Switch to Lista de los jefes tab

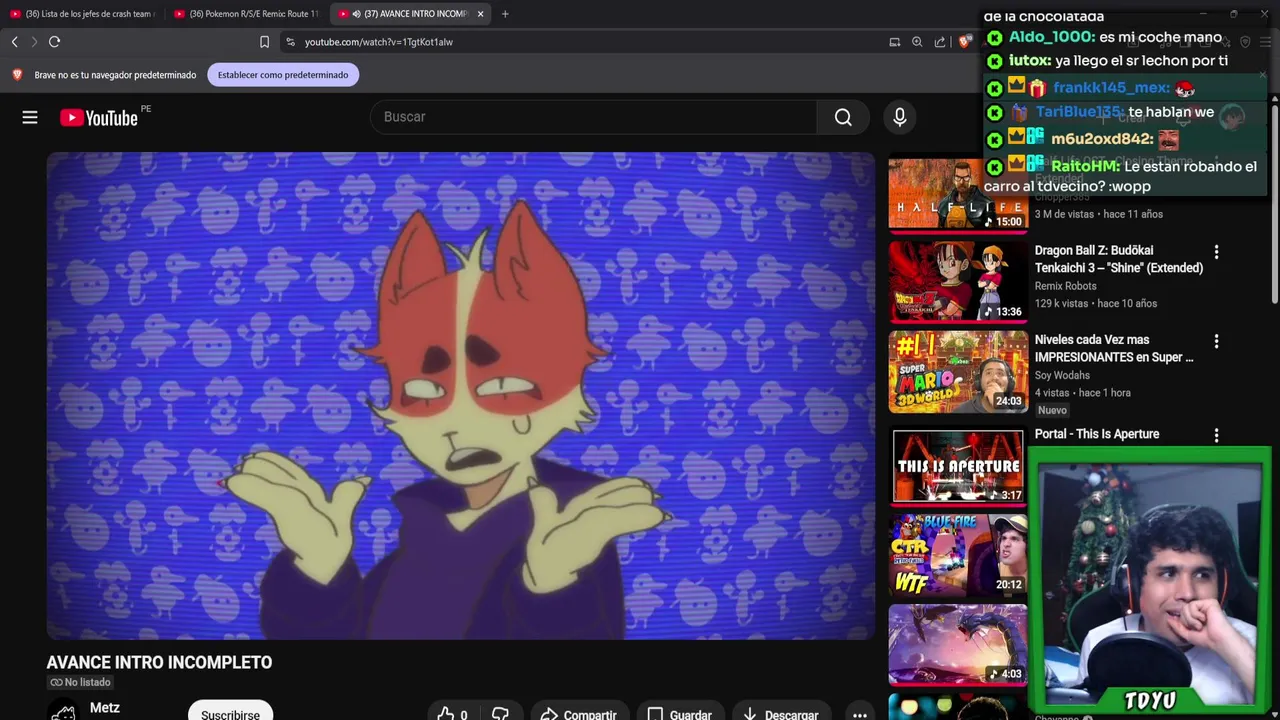click(x=82, y=14)
